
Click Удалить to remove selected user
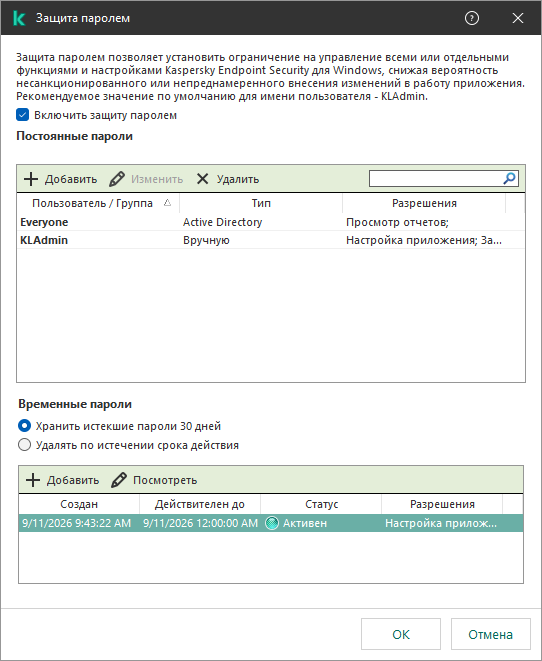(228, 179)
